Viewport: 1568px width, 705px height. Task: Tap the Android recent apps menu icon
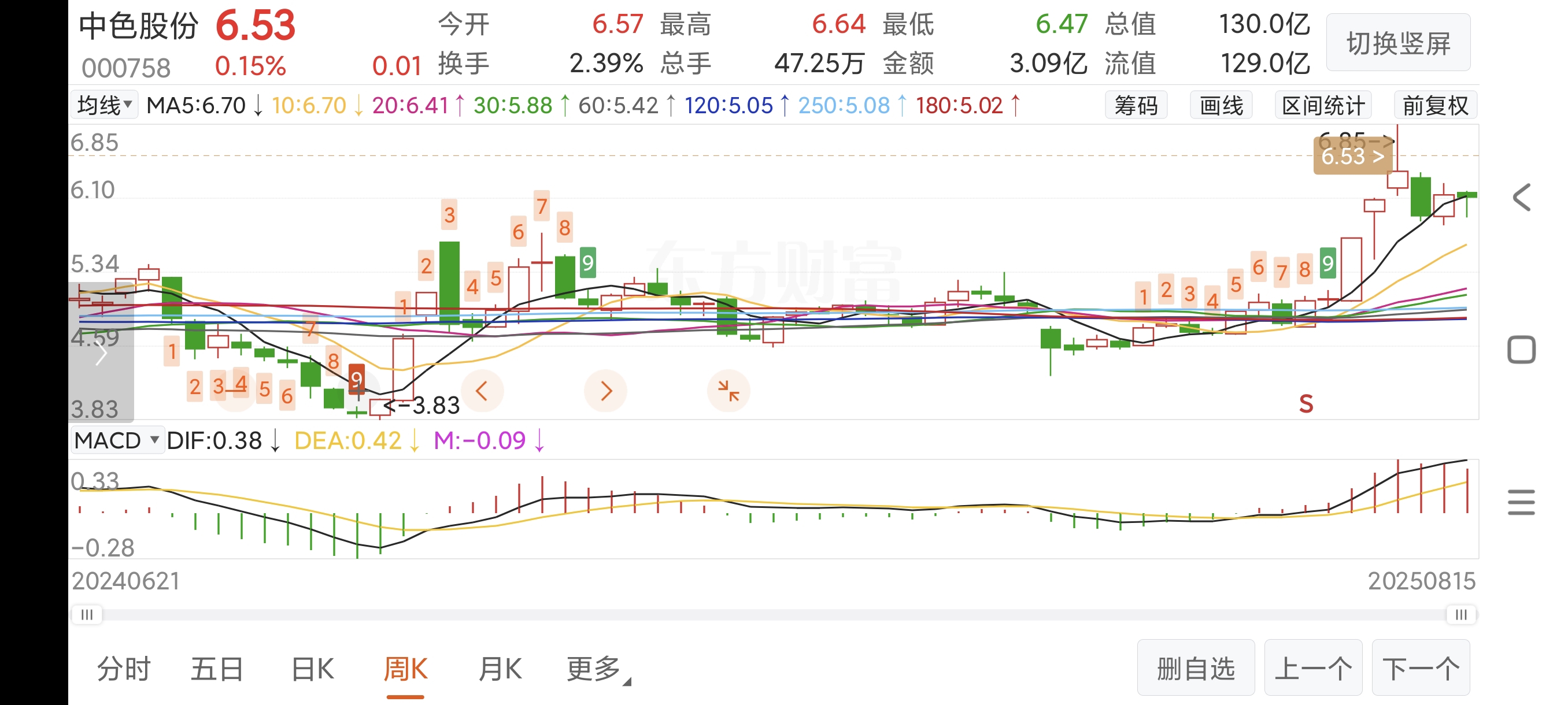coord(1521,502)
